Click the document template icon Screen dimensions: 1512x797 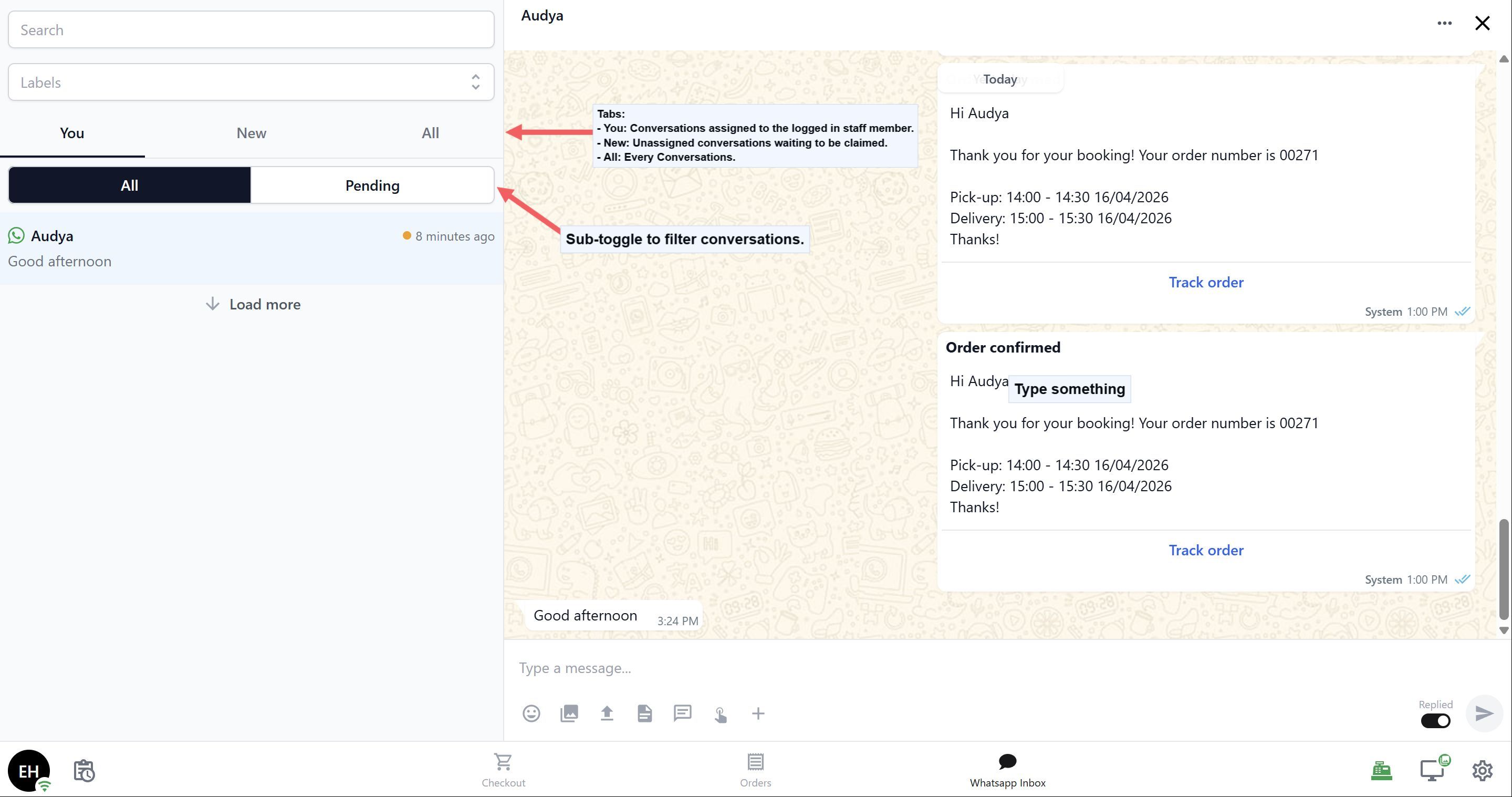644,713
